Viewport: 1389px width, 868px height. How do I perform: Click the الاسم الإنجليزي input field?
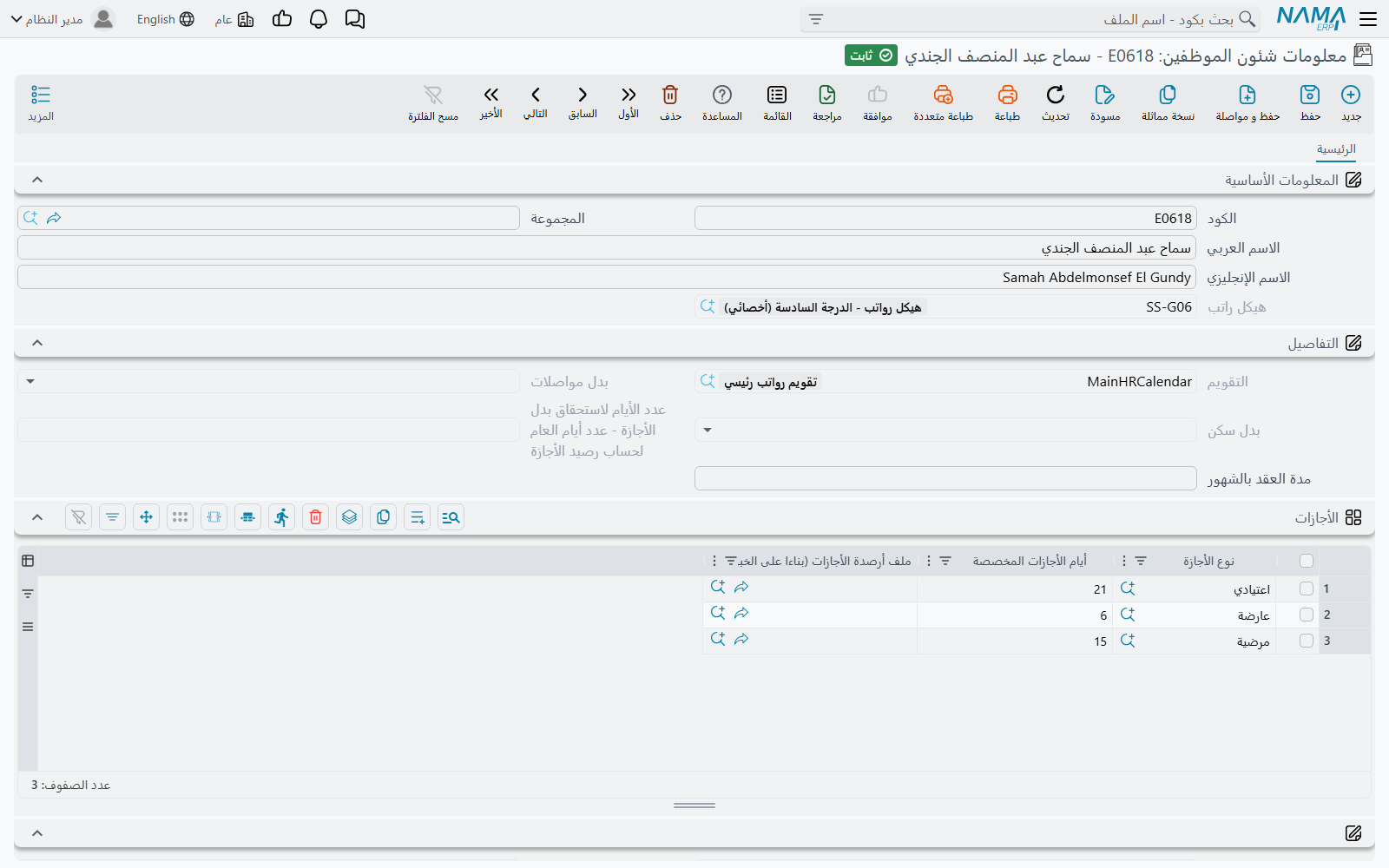(607, 277)
